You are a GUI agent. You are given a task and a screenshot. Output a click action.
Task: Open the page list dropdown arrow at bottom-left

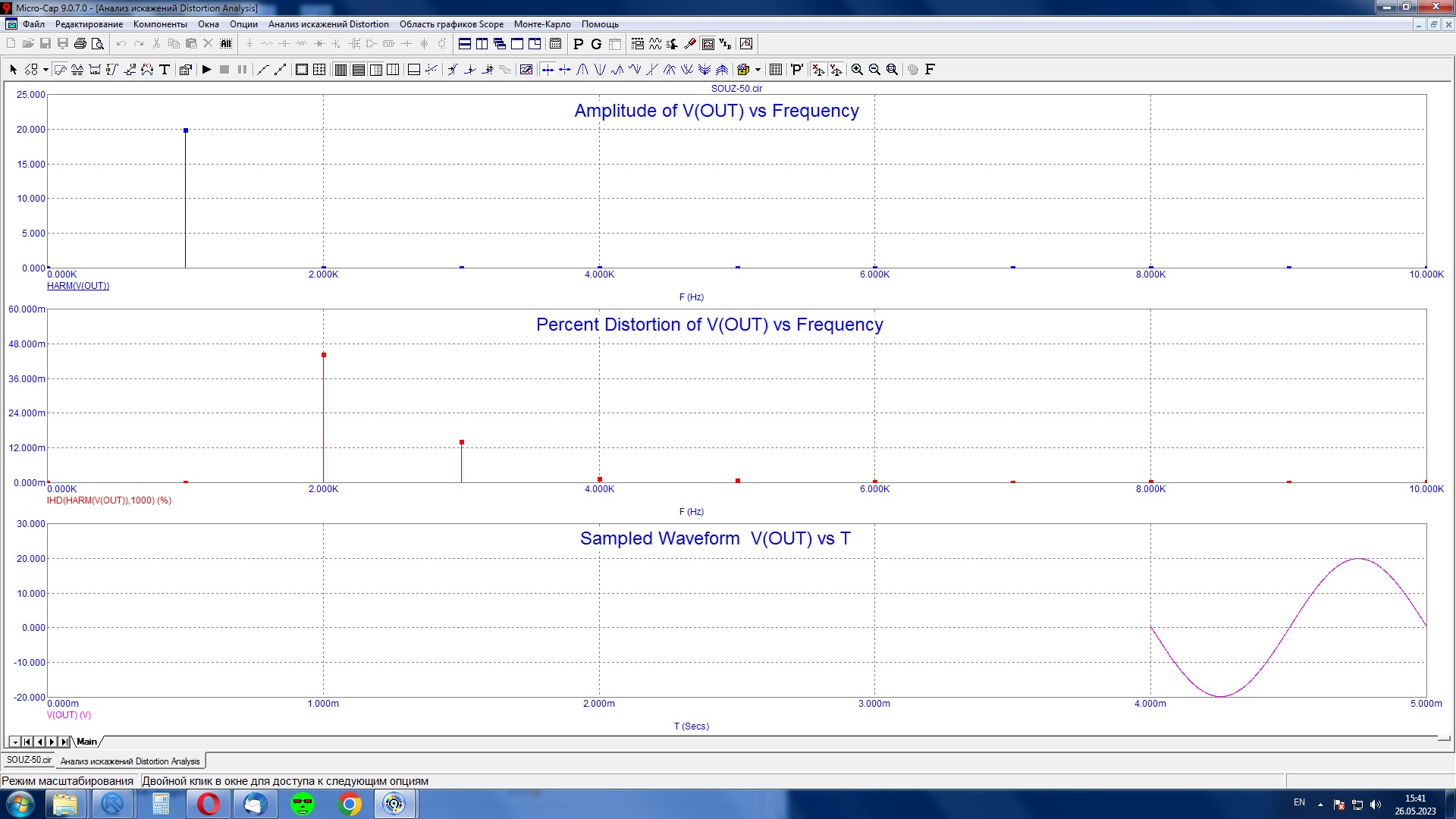click(14, 742)
